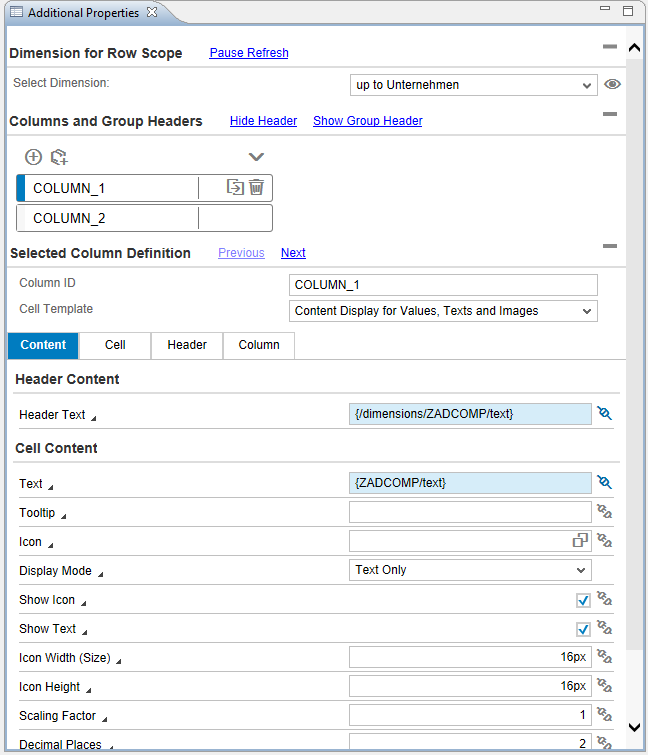
Task: Click the add column plus icon
Action: tap(33, 157)
